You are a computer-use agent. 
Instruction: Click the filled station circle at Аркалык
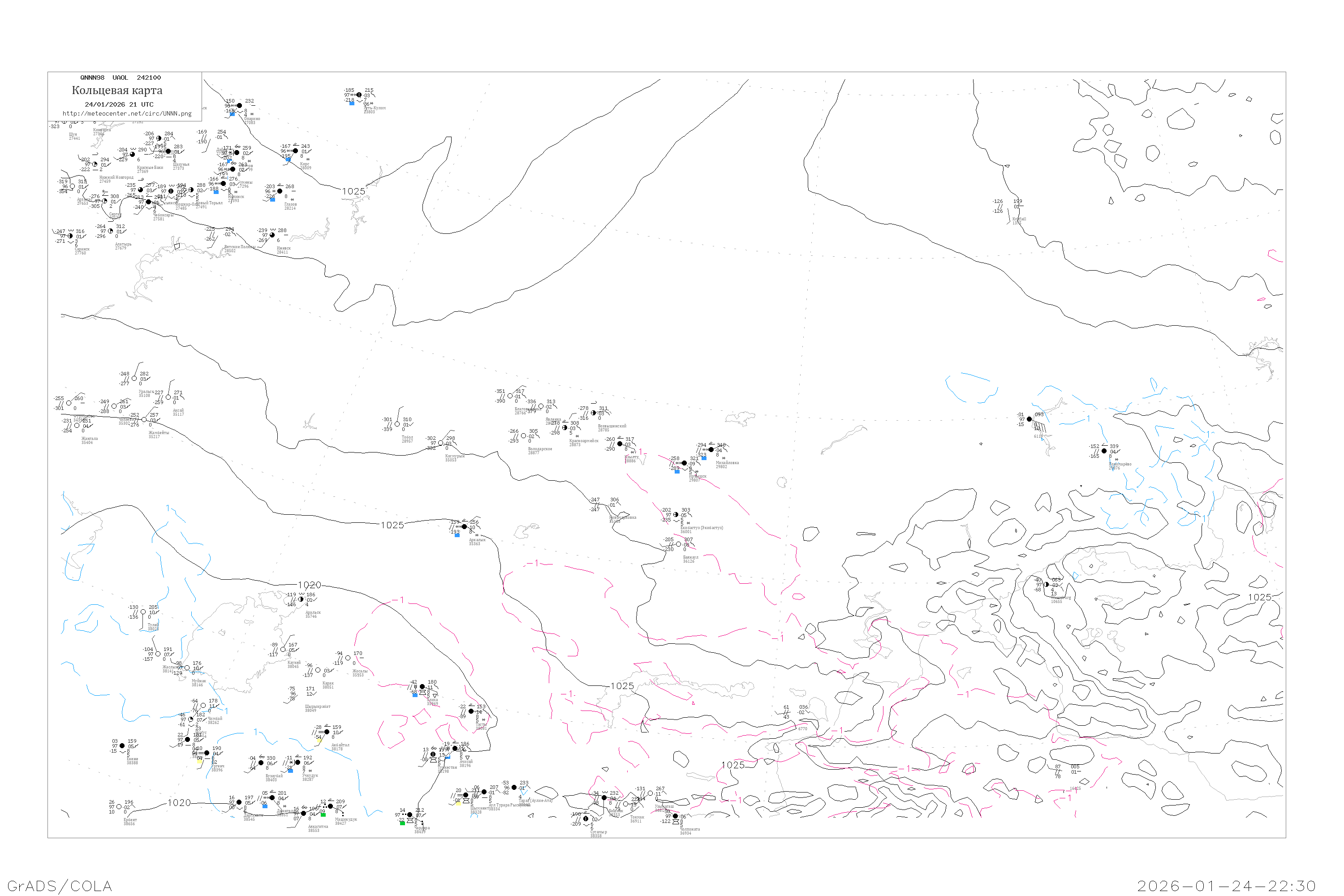point(465,527)
